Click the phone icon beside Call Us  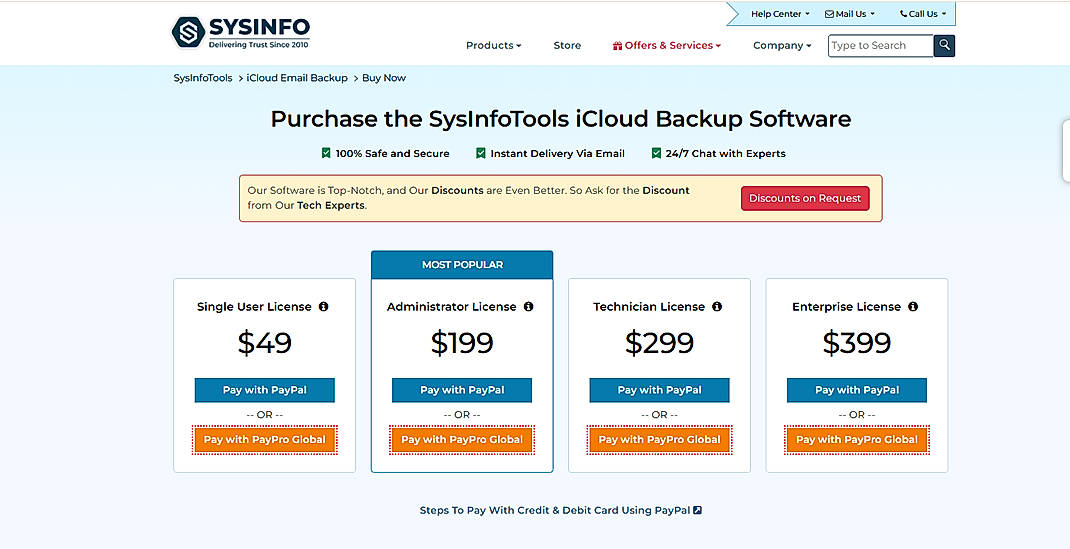[x=903, y=14]
